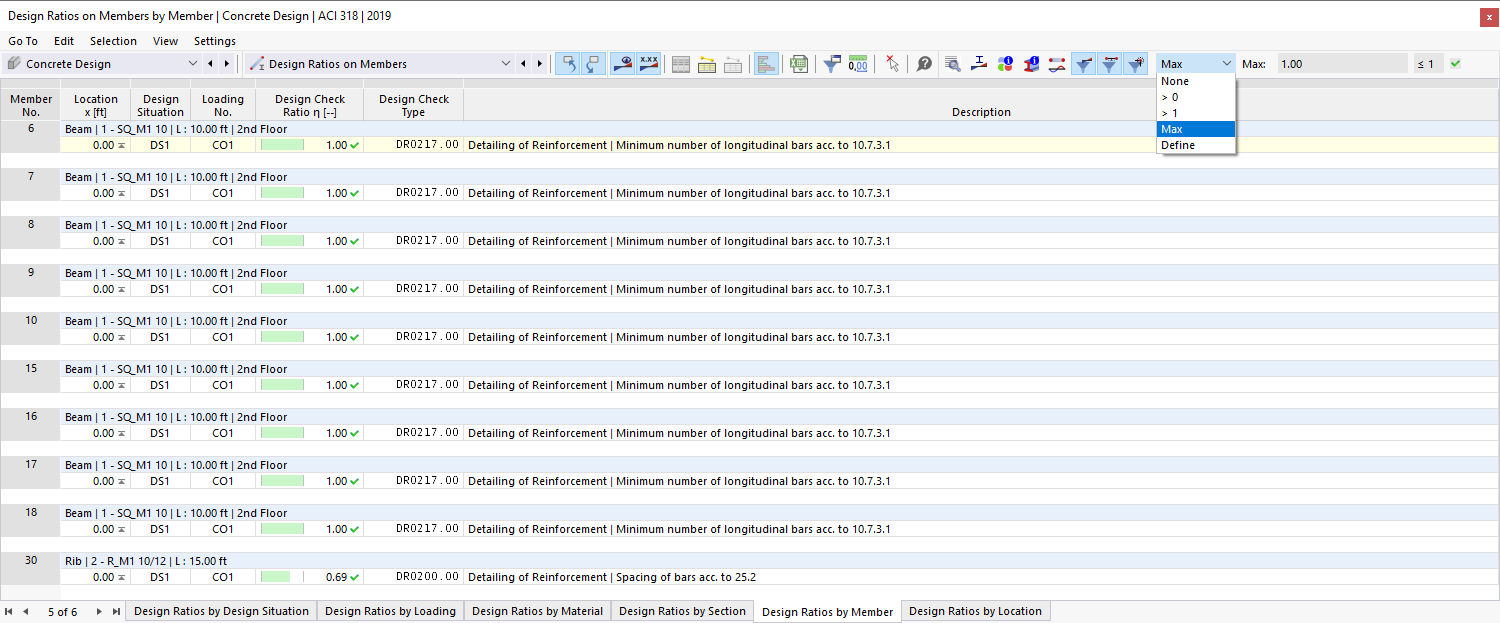This screenshot has width=1500, height=623.
Task: Click the green ratio bar for Member 7
Action: point(282,193)
